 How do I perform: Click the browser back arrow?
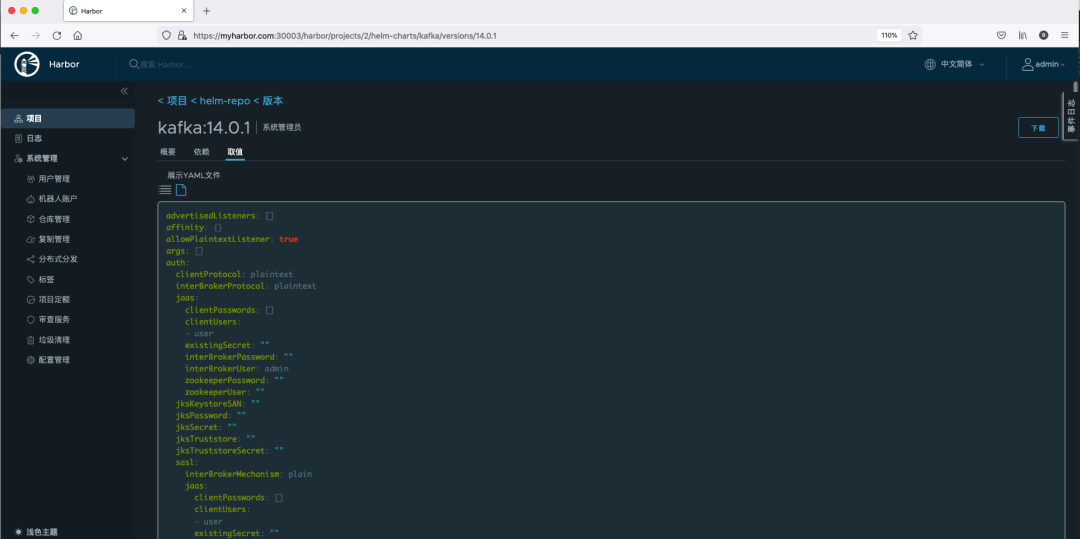click(14, 35)
